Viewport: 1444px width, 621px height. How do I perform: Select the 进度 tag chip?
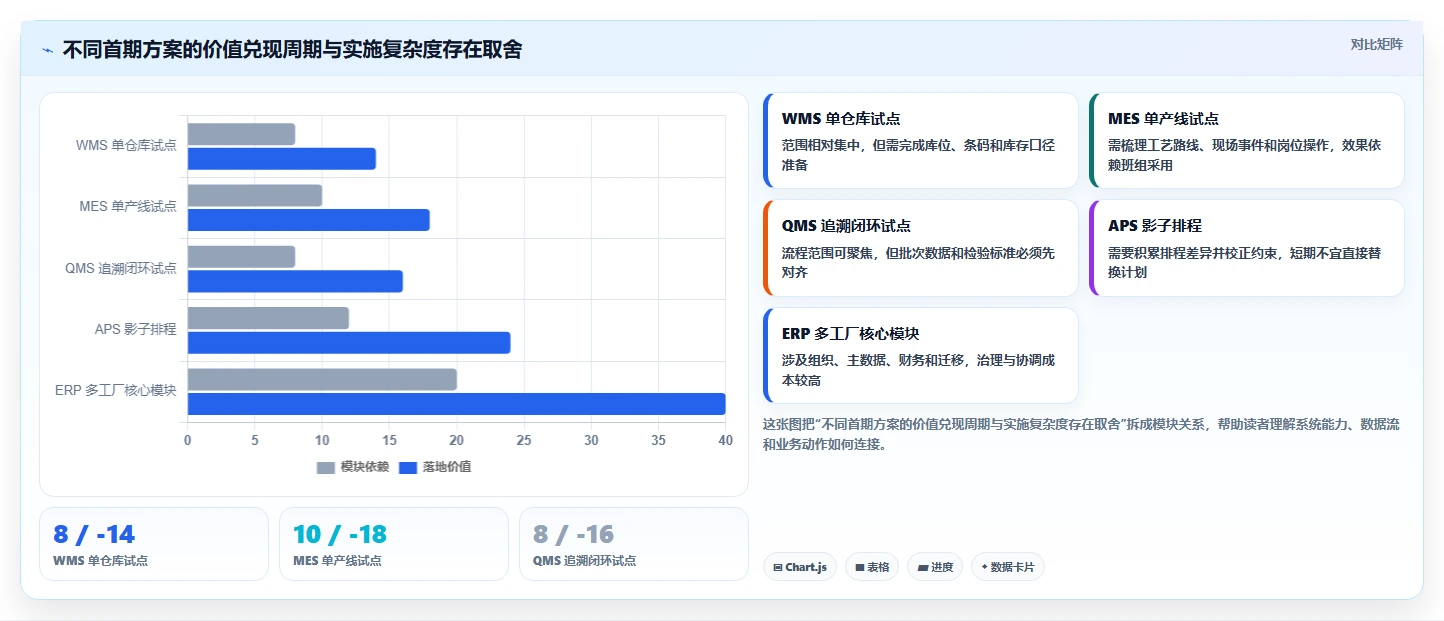click(x=935, y=567)
